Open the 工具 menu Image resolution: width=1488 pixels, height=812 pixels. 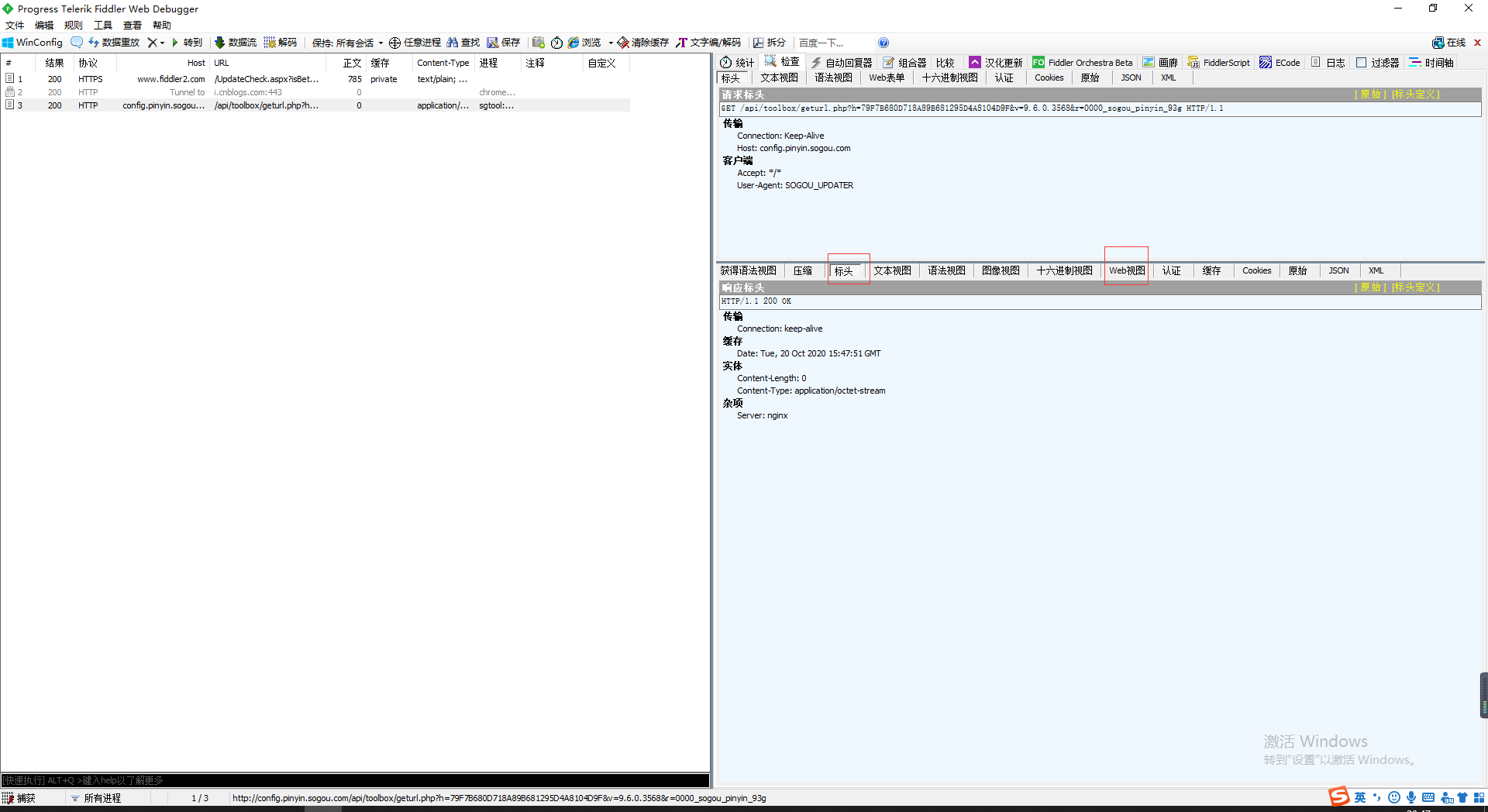click(x=103, y=25)
